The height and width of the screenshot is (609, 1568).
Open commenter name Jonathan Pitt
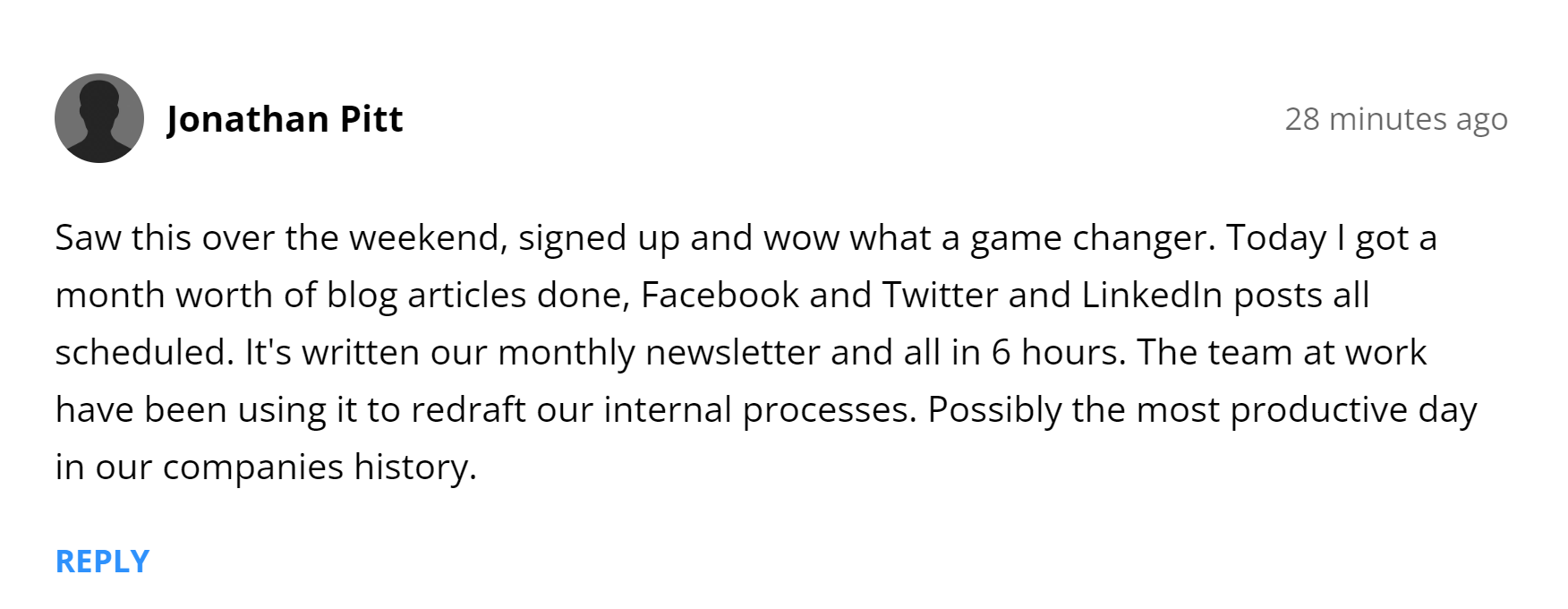coord(285,119)
